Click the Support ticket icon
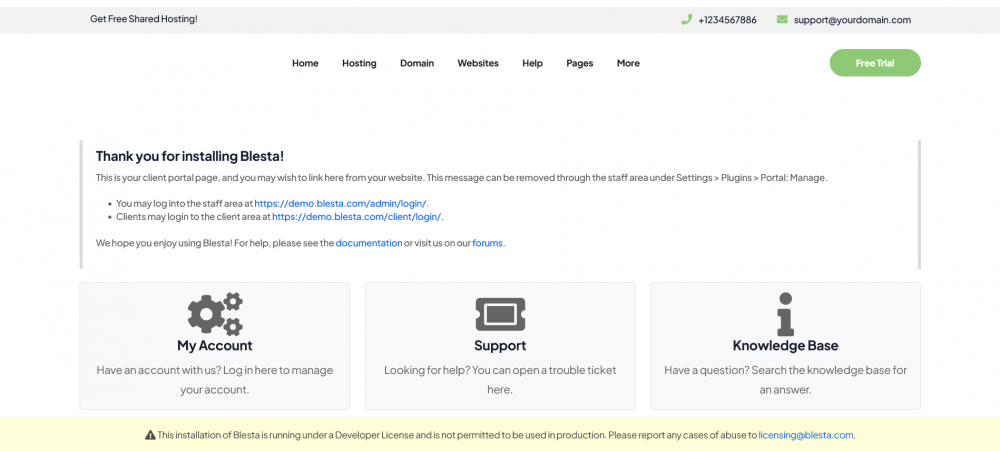Screen dimensions: 1000x451 click(x=500, y=314)
